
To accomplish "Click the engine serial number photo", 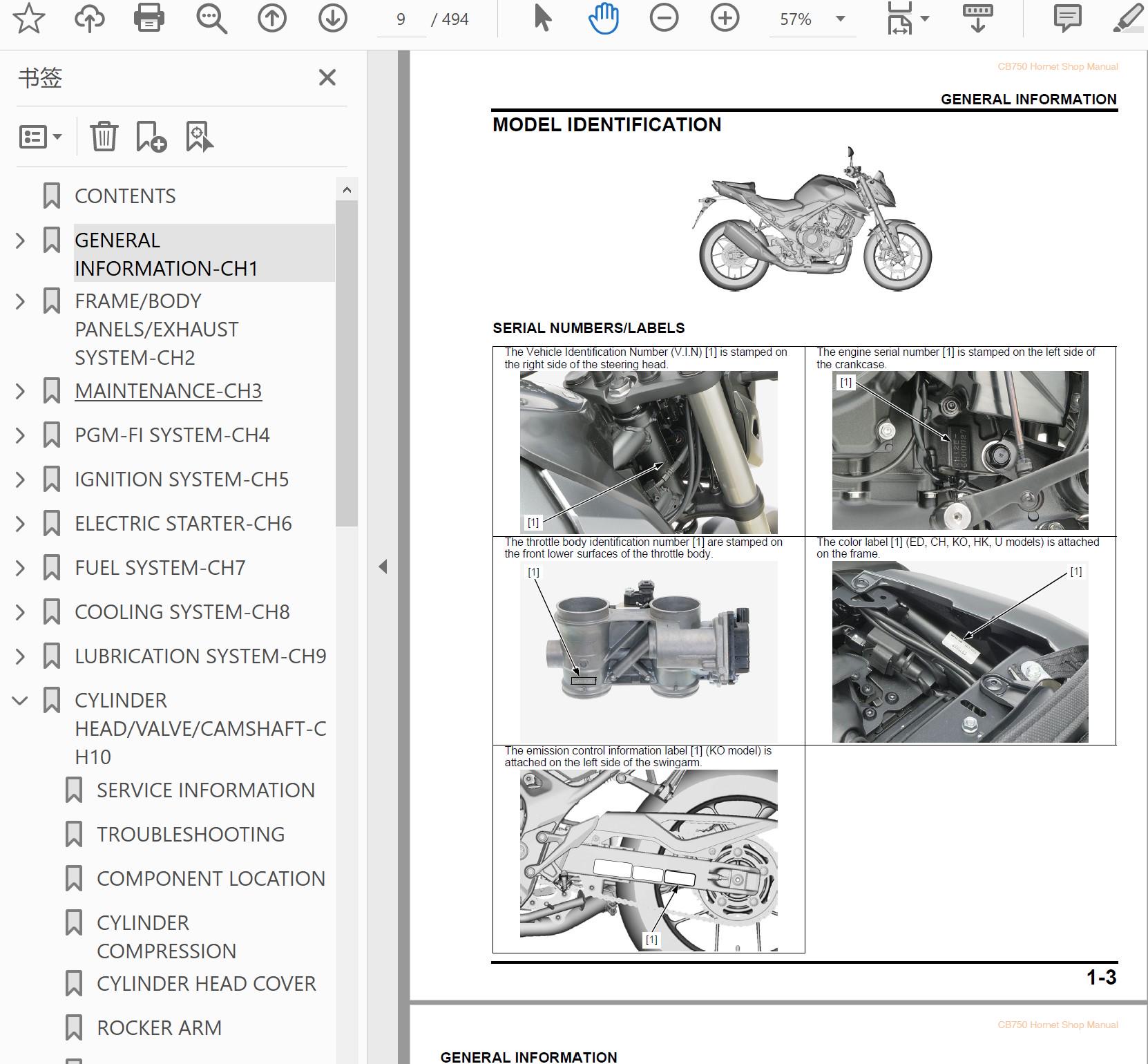I will click(960, 450).
